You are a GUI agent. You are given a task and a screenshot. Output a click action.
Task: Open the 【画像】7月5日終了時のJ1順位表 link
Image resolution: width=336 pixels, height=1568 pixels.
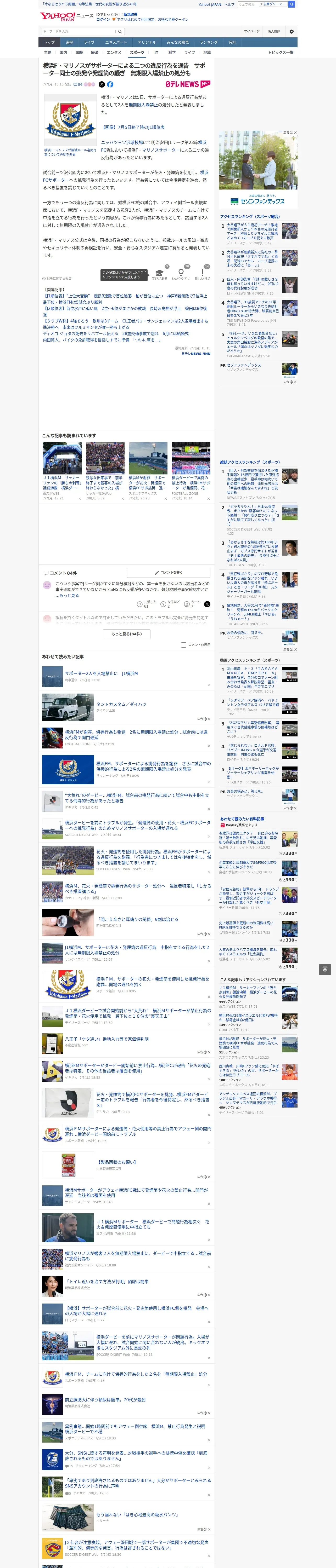(132, 127)
